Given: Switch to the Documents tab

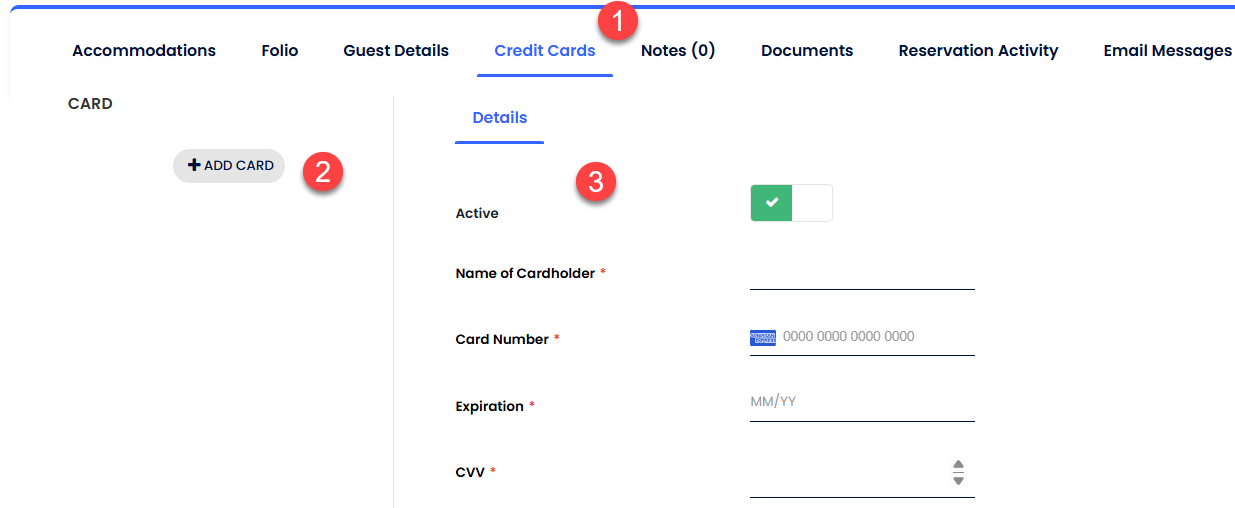Looking at the screenshot, I should point(807,50).
